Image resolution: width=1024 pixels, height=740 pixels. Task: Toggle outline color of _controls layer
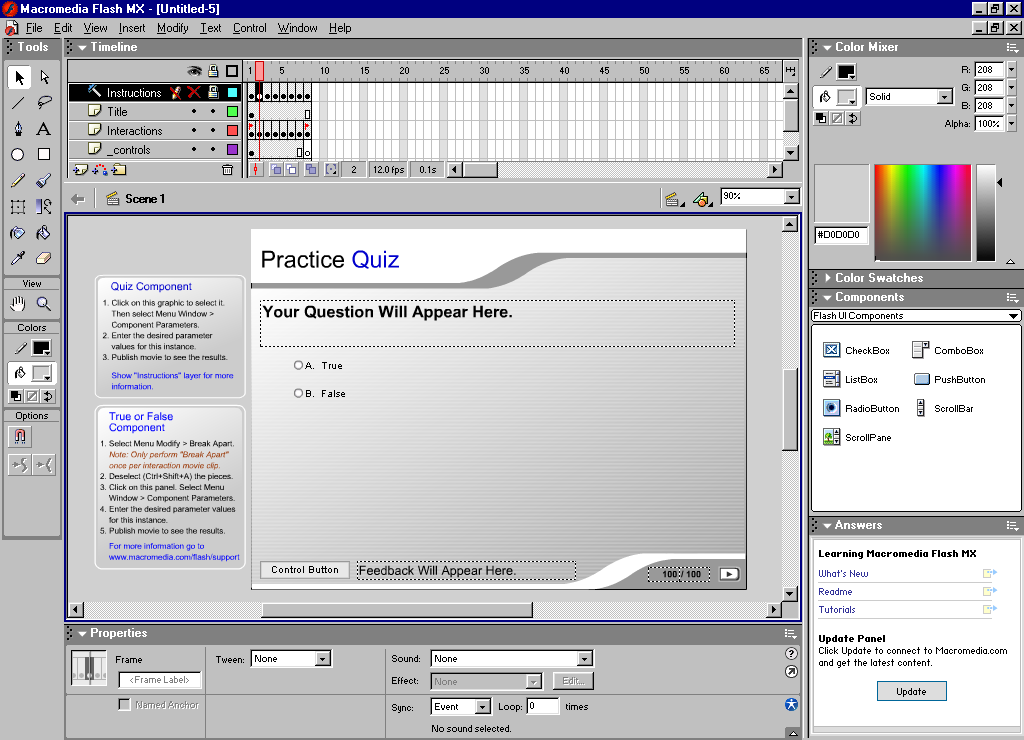pos(232,150)
